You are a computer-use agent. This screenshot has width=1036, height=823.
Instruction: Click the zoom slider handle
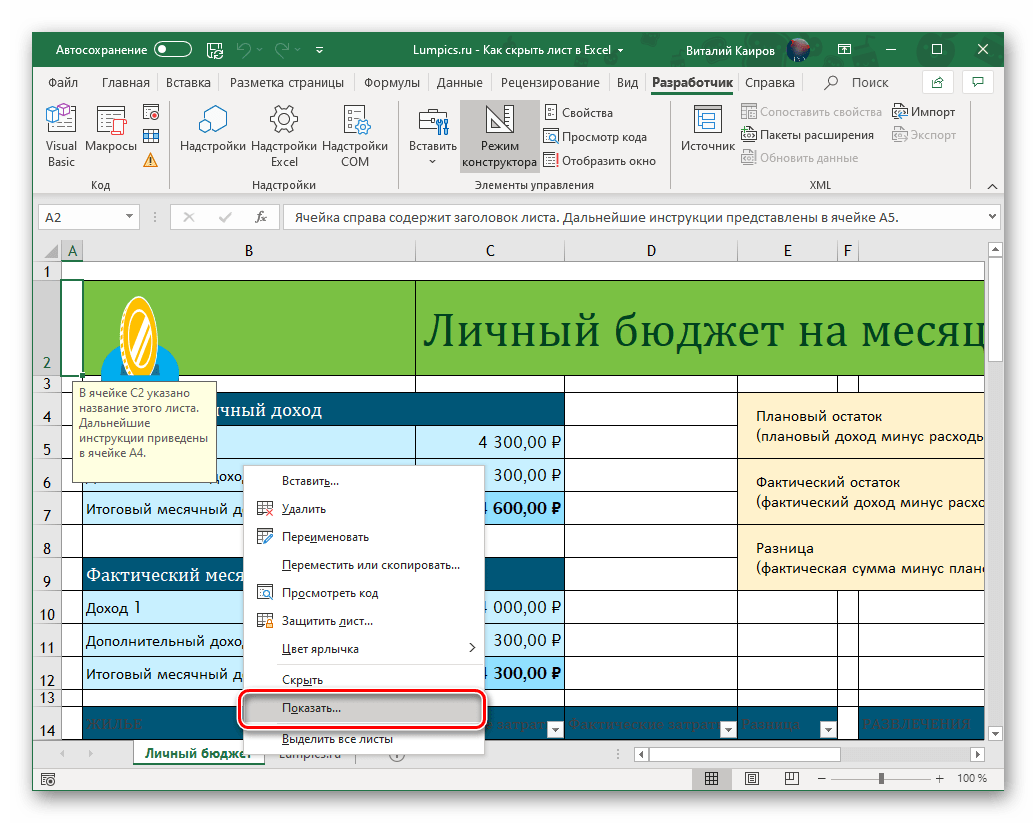[881, 778]
